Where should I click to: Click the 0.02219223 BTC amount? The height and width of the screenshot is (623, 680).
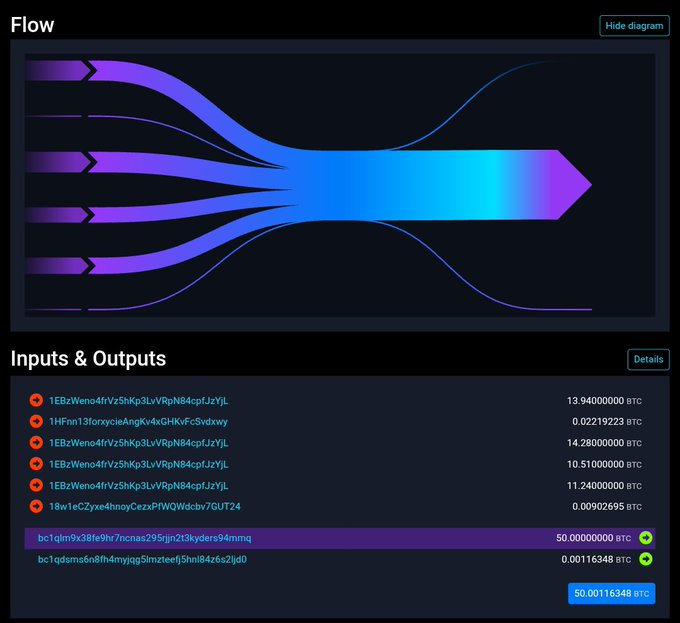(x=607, y=422)
